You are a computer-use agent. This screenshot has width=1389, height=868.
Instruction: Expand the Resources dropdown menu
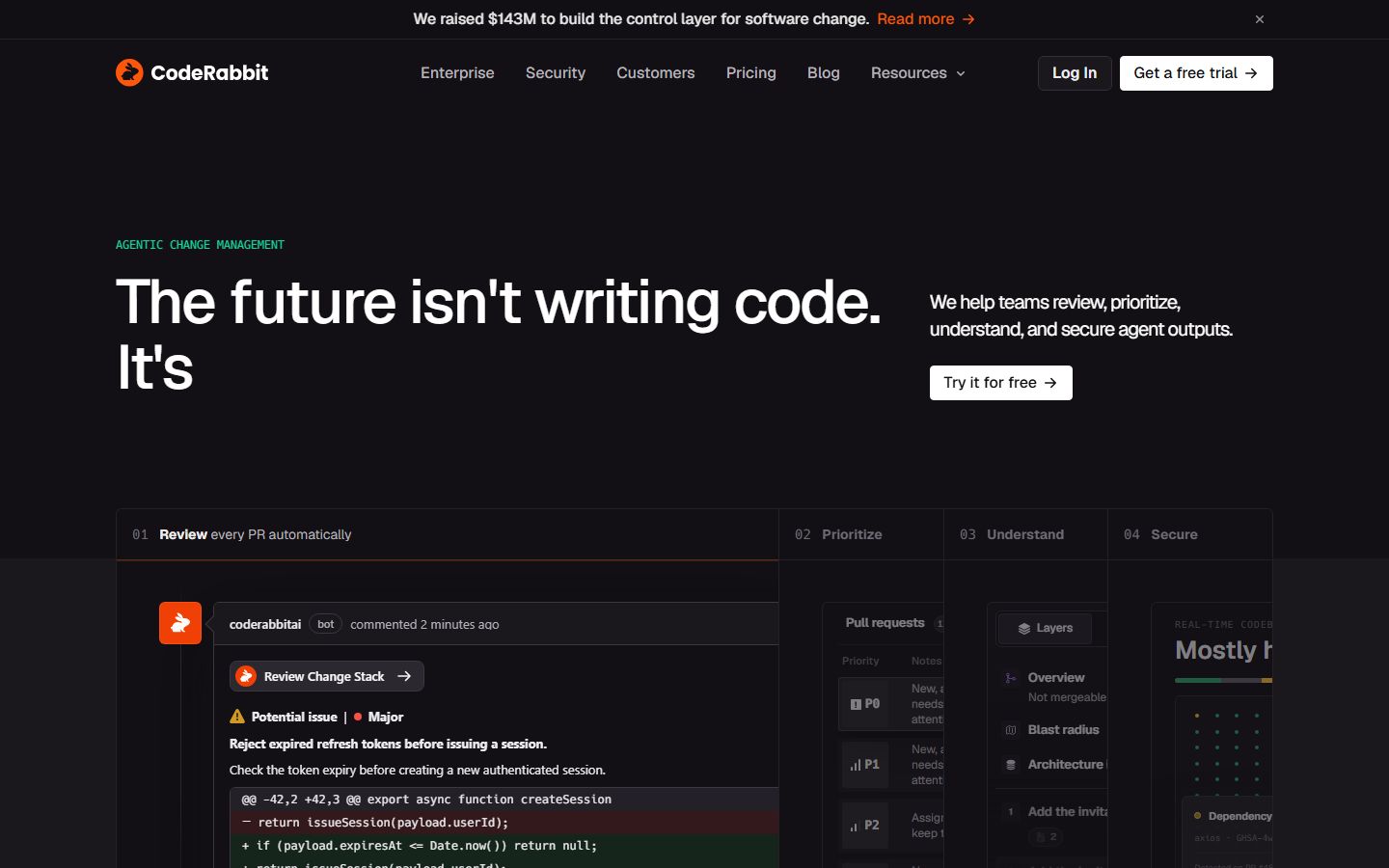coord(917,73)
